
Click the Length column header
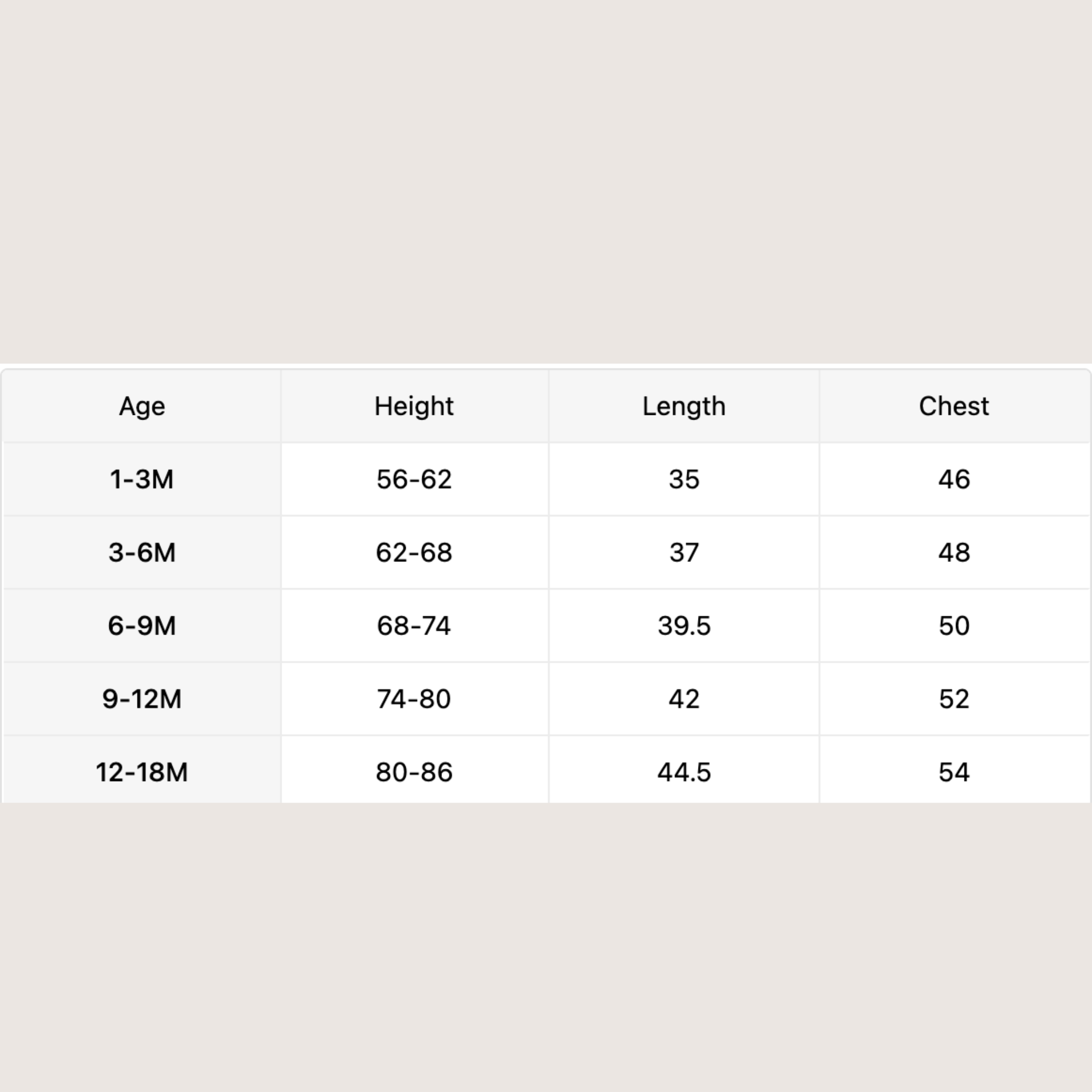tap(684, 406)
